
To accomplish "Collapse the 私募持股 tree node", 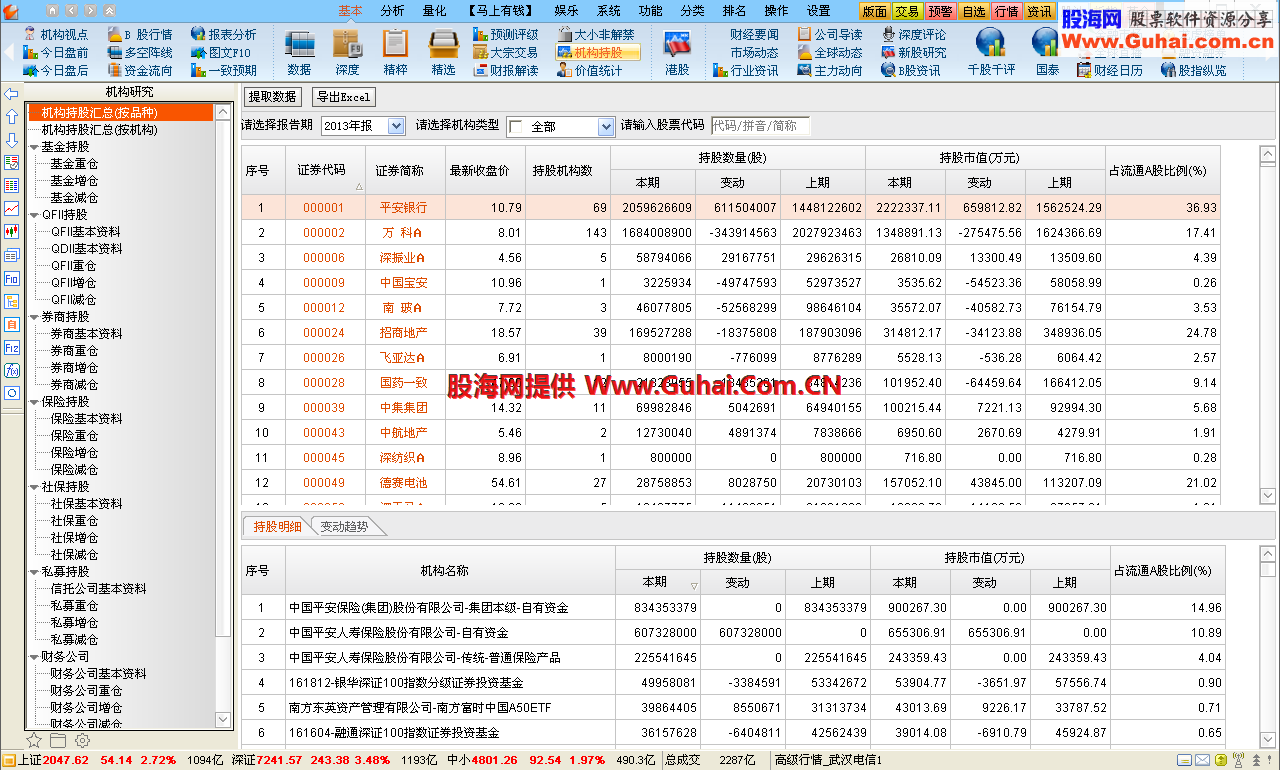I will tap(33, 572).
